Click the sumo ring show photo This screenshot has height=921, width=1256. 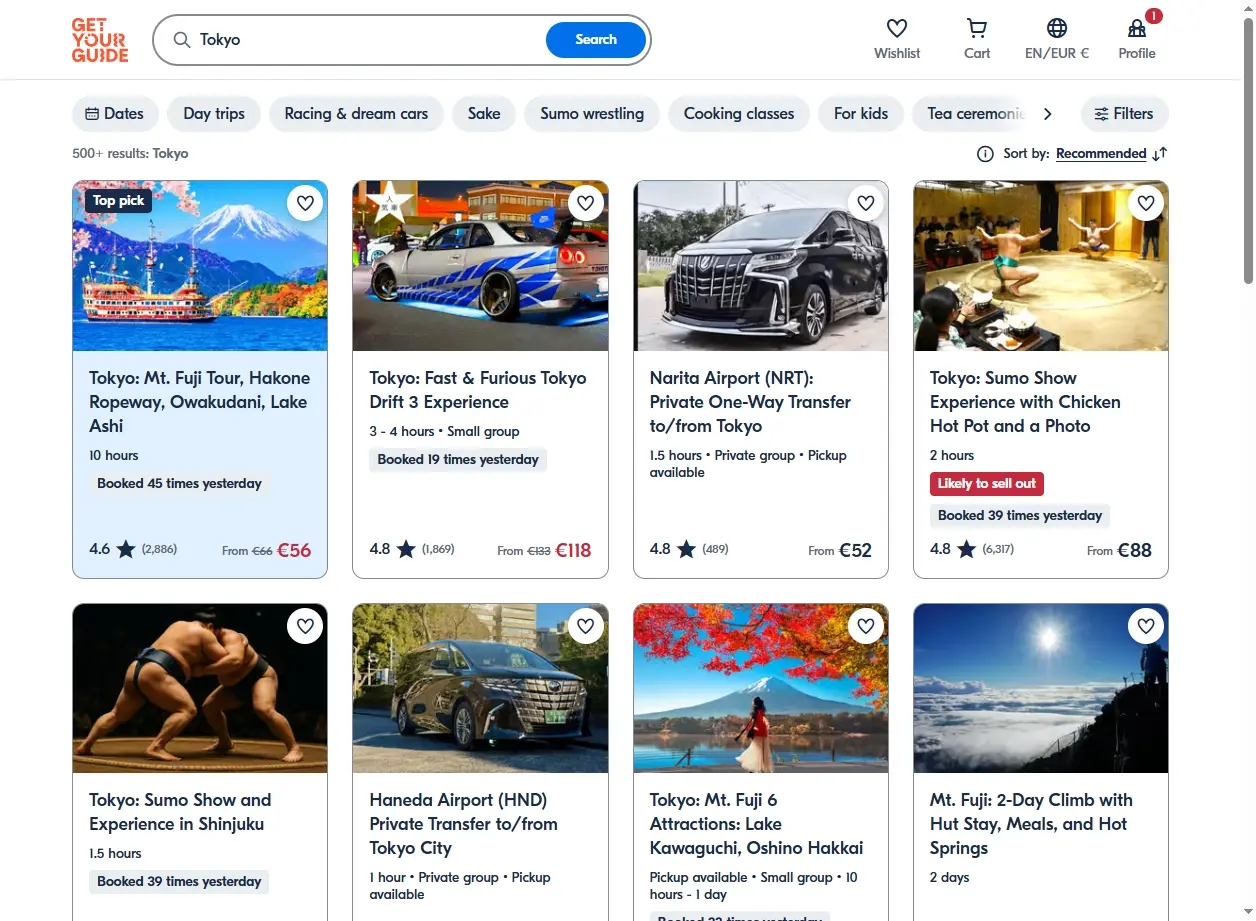(1041, 266)
